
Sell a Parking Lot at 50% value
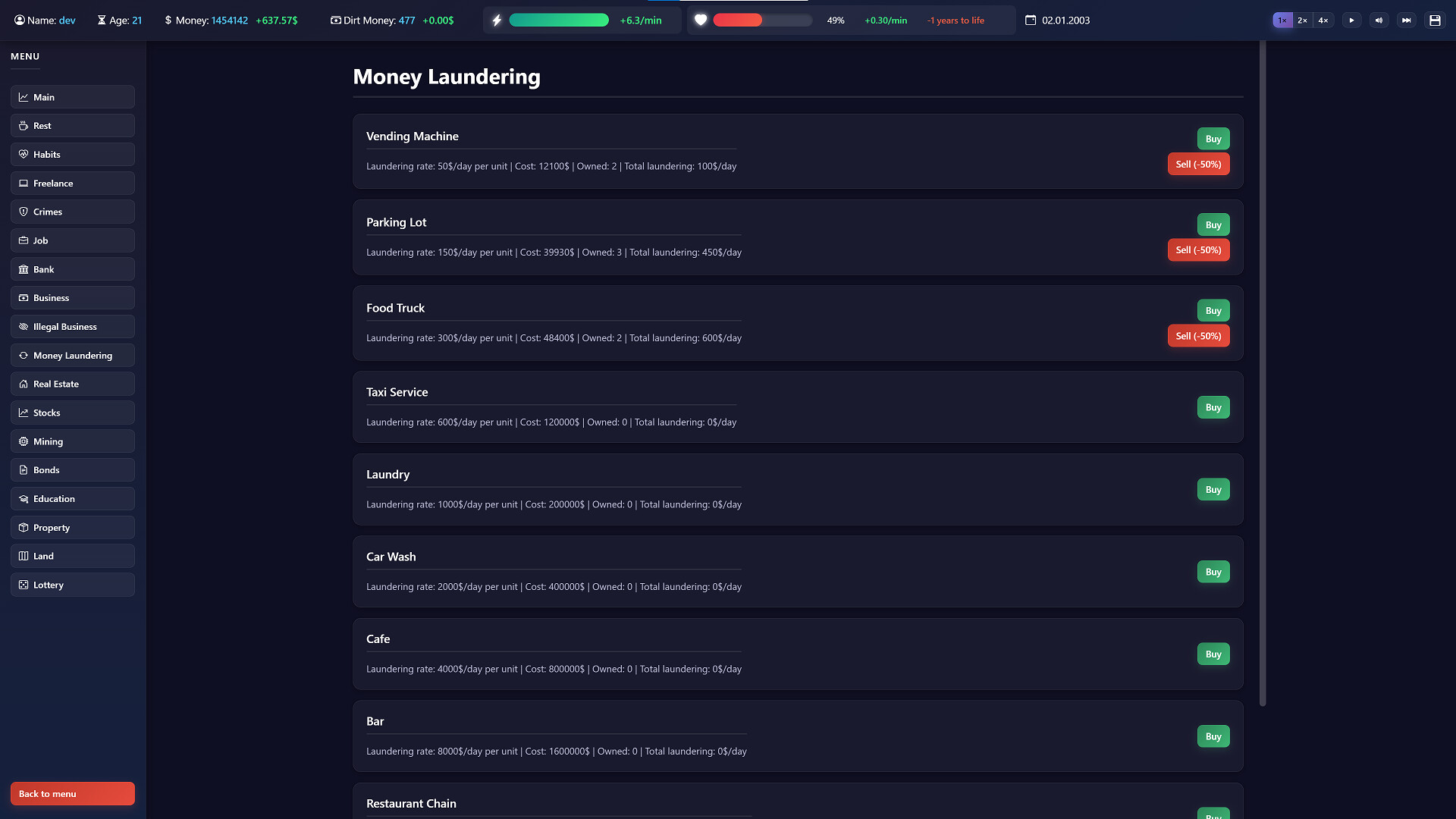[1198, 249]
